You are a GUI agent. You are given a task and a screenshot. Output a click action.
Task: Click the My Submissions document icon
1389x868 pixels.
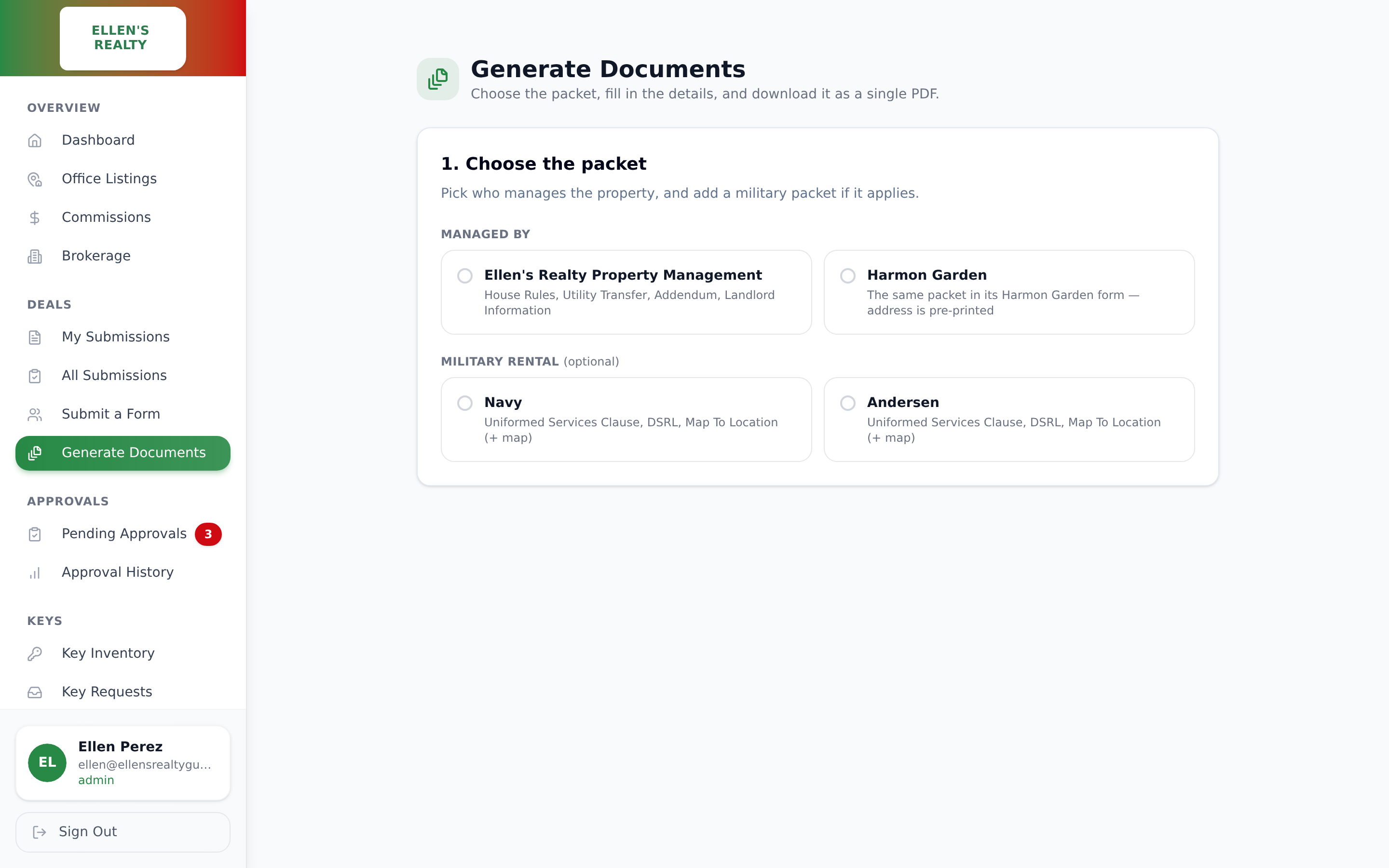tap(35, 338)
